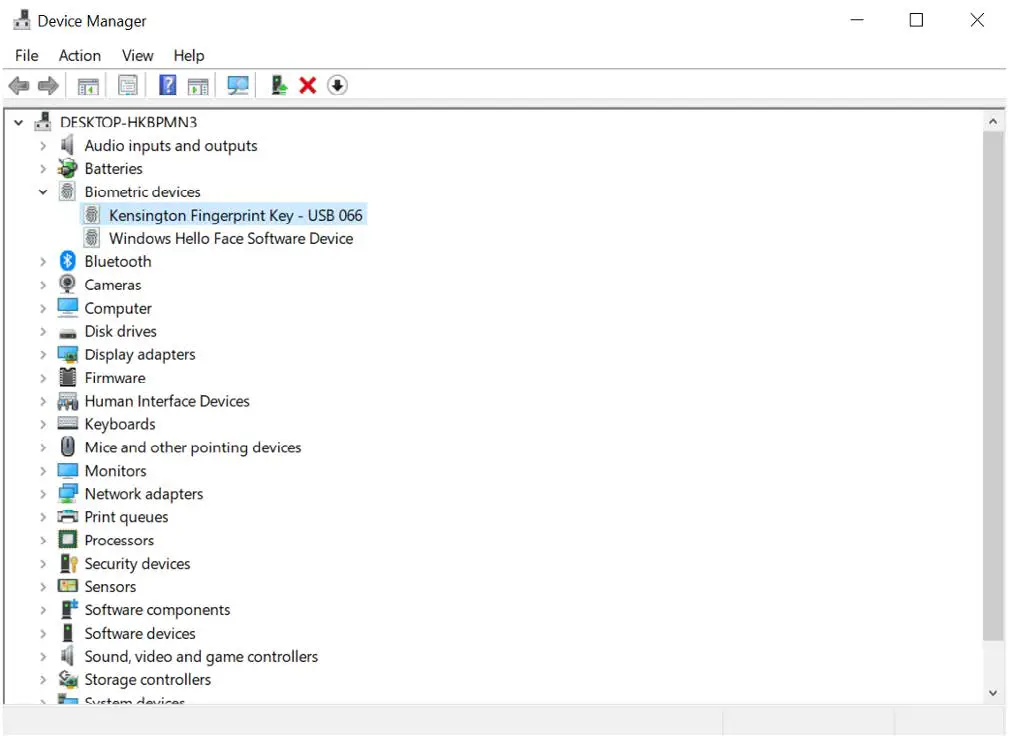Click the Mice and pointing devices icon
Image resolution: width=1010 pixels, height=736 pixels.
click(68, 447)
